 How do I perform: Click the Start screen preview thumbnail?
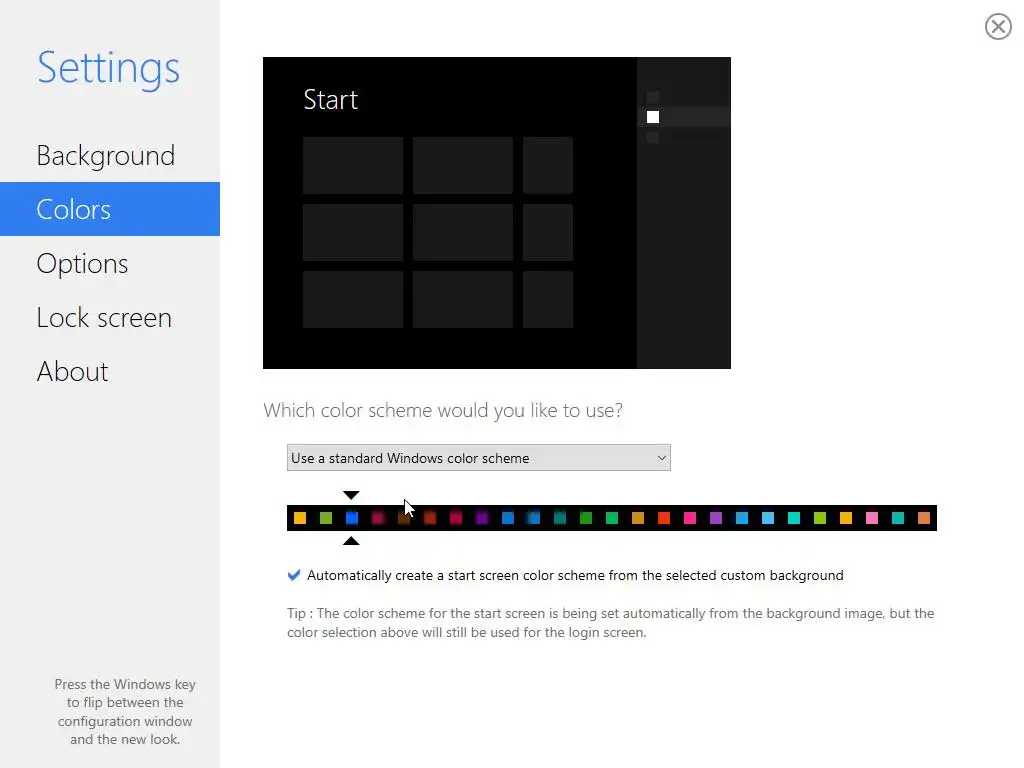click(496, 213)
